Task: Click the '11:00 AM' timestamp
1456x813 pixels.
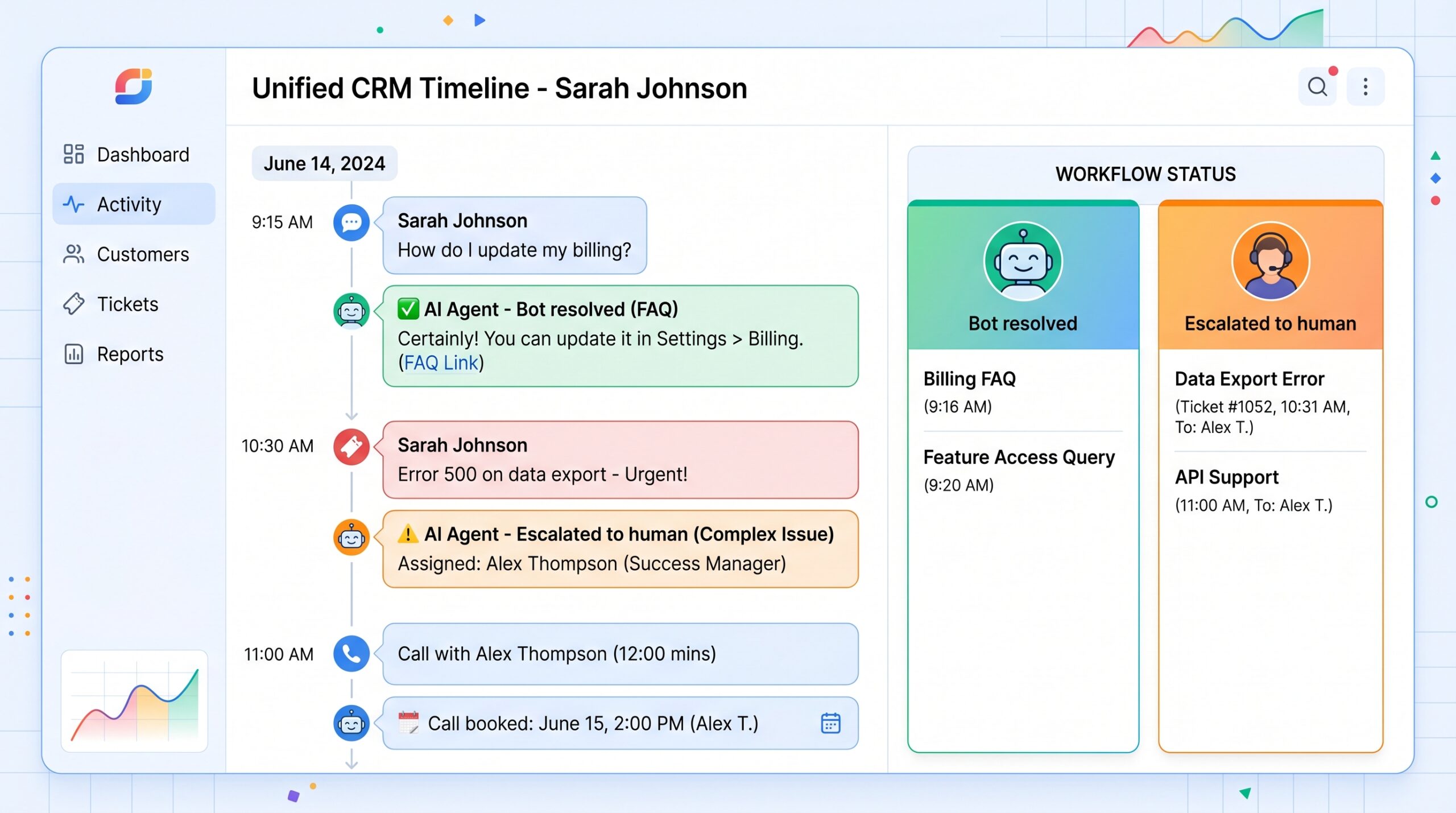Action: pos(279,654)
